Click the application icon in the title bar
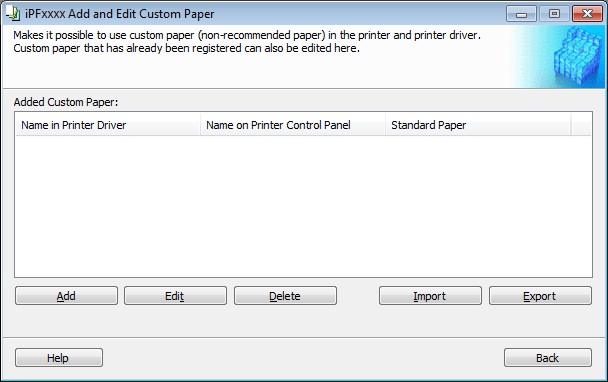Image resolution: width=608 pixels, height=382 pixels. pos(14,14)
